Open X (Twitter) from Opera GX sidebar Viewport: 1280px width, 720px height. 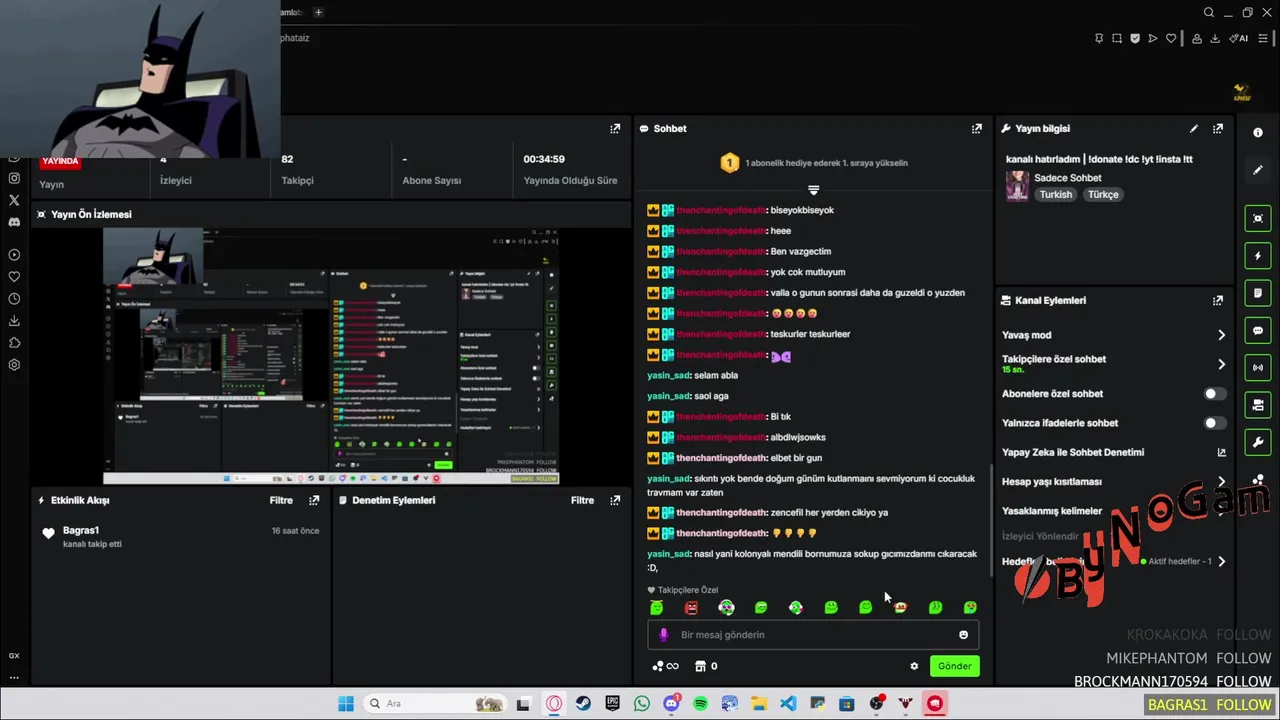coord(14,200)
